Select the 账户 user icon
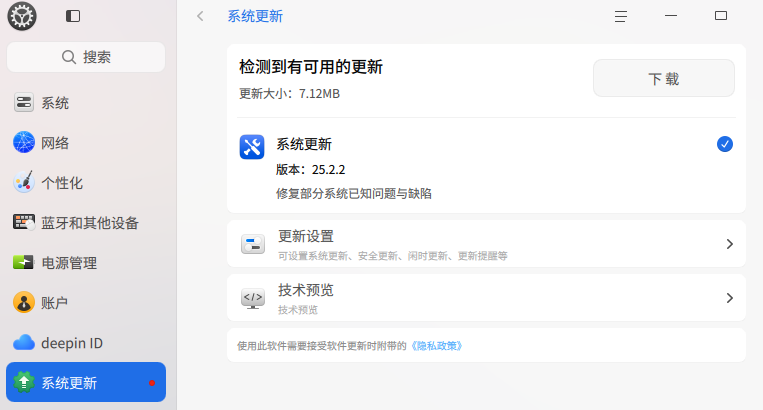 [x=23, y=303]
